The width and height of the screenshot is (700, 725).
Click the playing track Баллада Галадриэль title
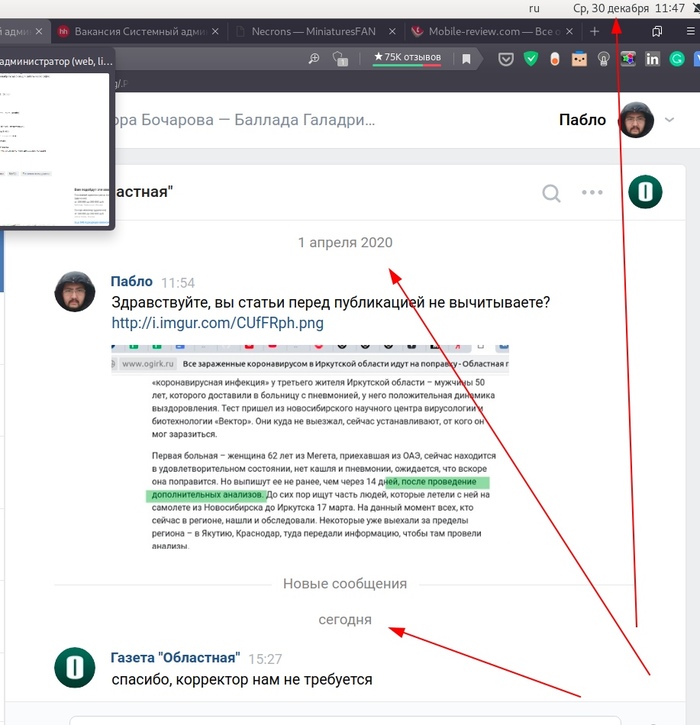pyautogui.click(x=245, y=120)
